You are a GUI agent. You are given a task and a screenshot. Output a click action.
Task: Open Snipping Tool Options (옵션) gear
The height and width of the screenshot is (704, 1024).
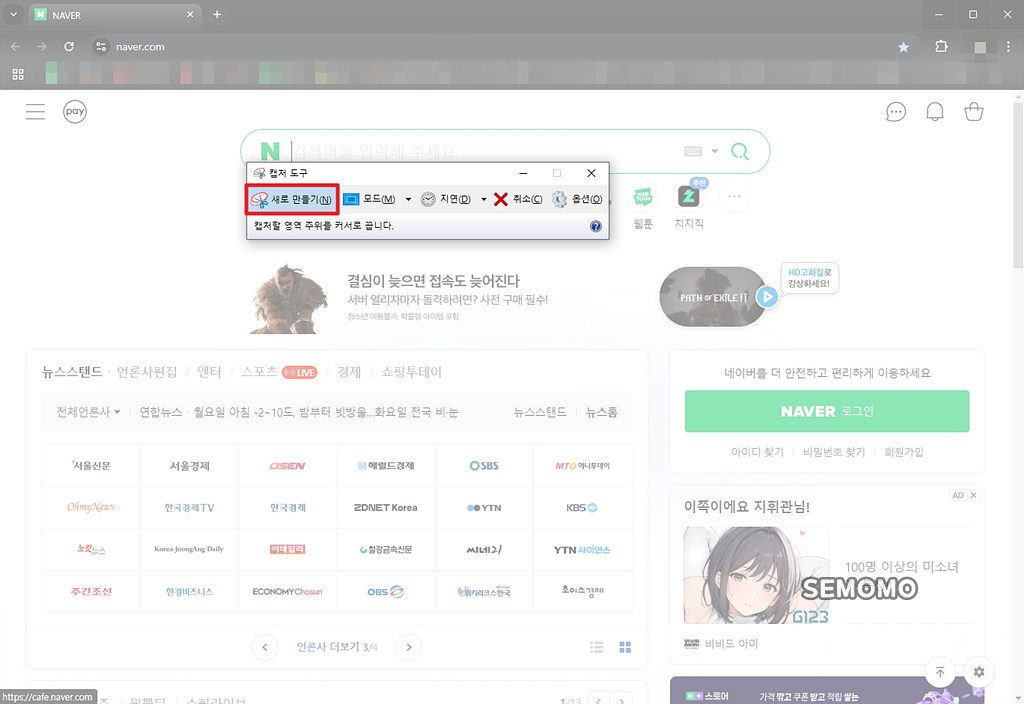[x=577, y=199]
